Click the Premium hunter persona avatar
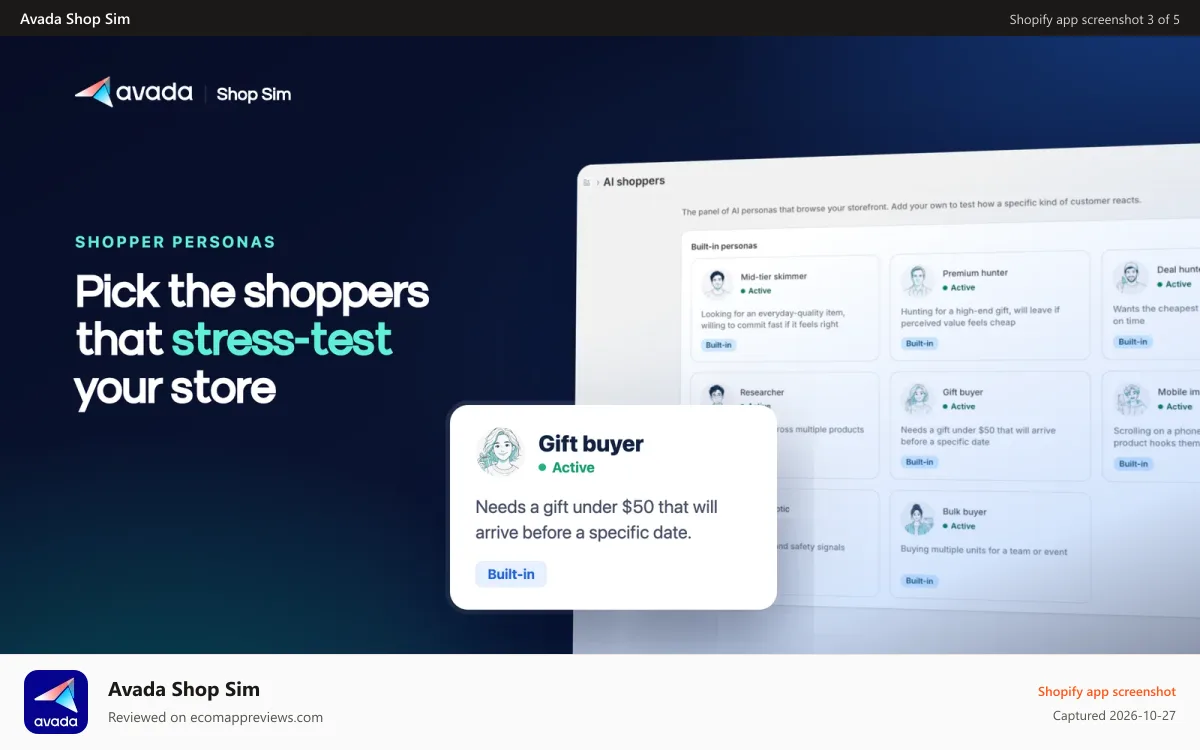The height and width of the screenshot is (750, 1200). coord(916,280)
